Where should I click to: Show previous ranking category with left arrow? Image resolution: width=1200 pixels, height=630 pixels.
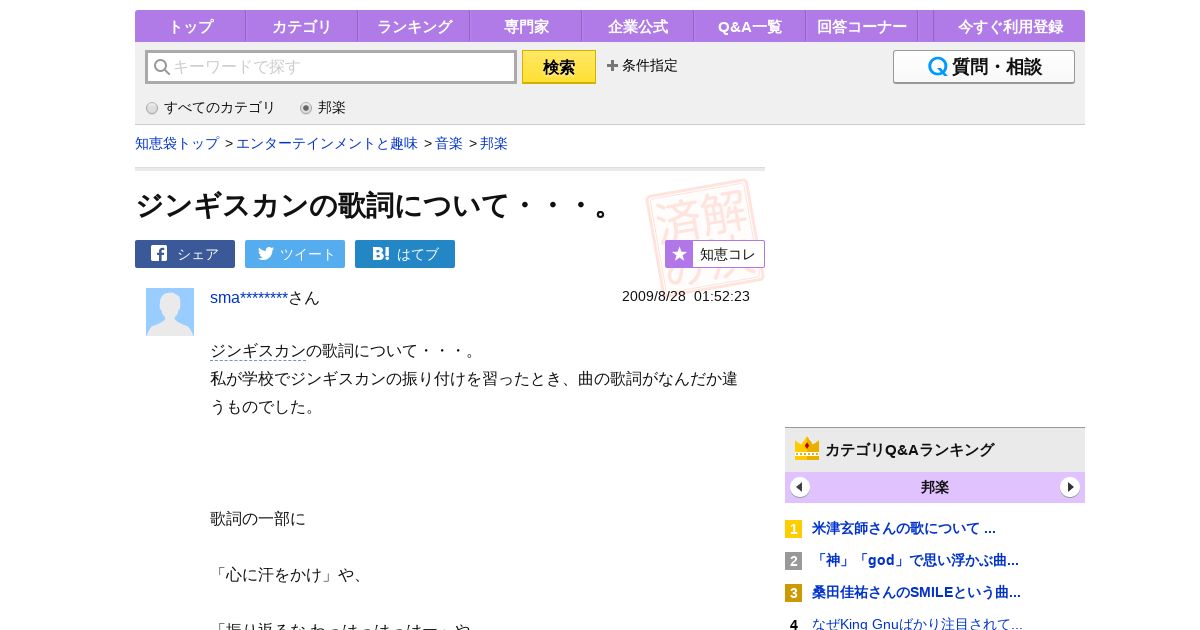[800, 487]
